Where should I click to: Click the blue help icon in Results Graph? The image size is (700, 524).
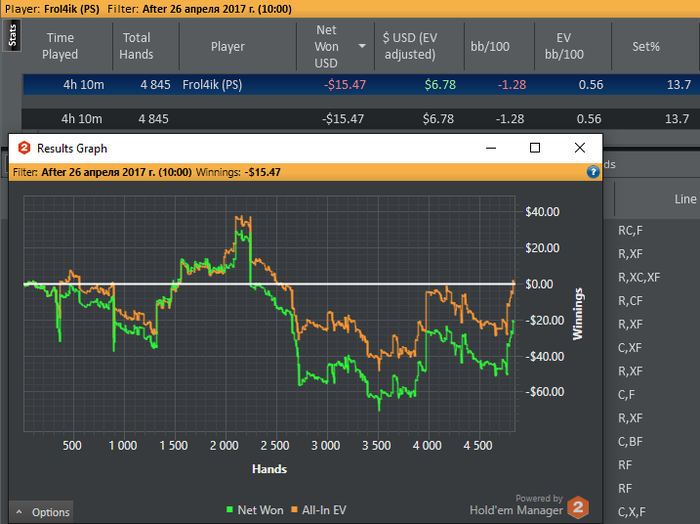pyautogui.click(x=593, y=172)
